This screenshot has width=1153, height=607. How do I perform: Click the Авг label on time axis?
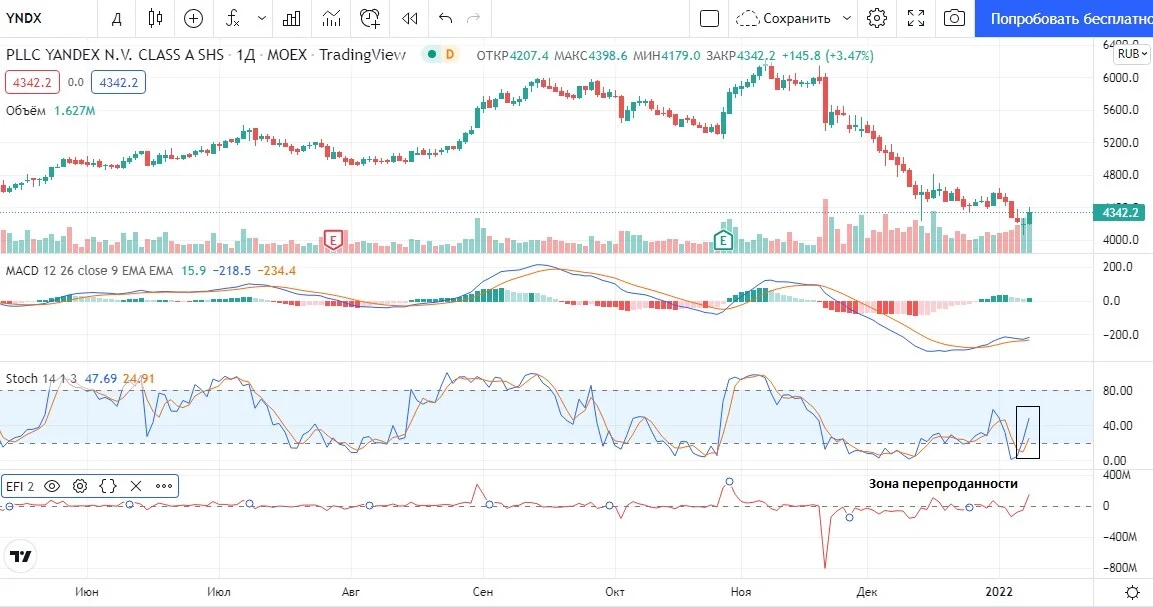coord(351,592)
